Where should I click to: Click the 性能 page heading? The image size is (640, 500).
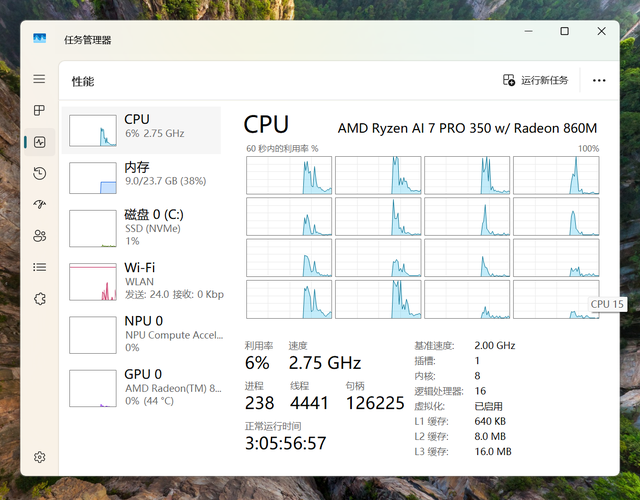pyautogui.click(x=83, y=81)
